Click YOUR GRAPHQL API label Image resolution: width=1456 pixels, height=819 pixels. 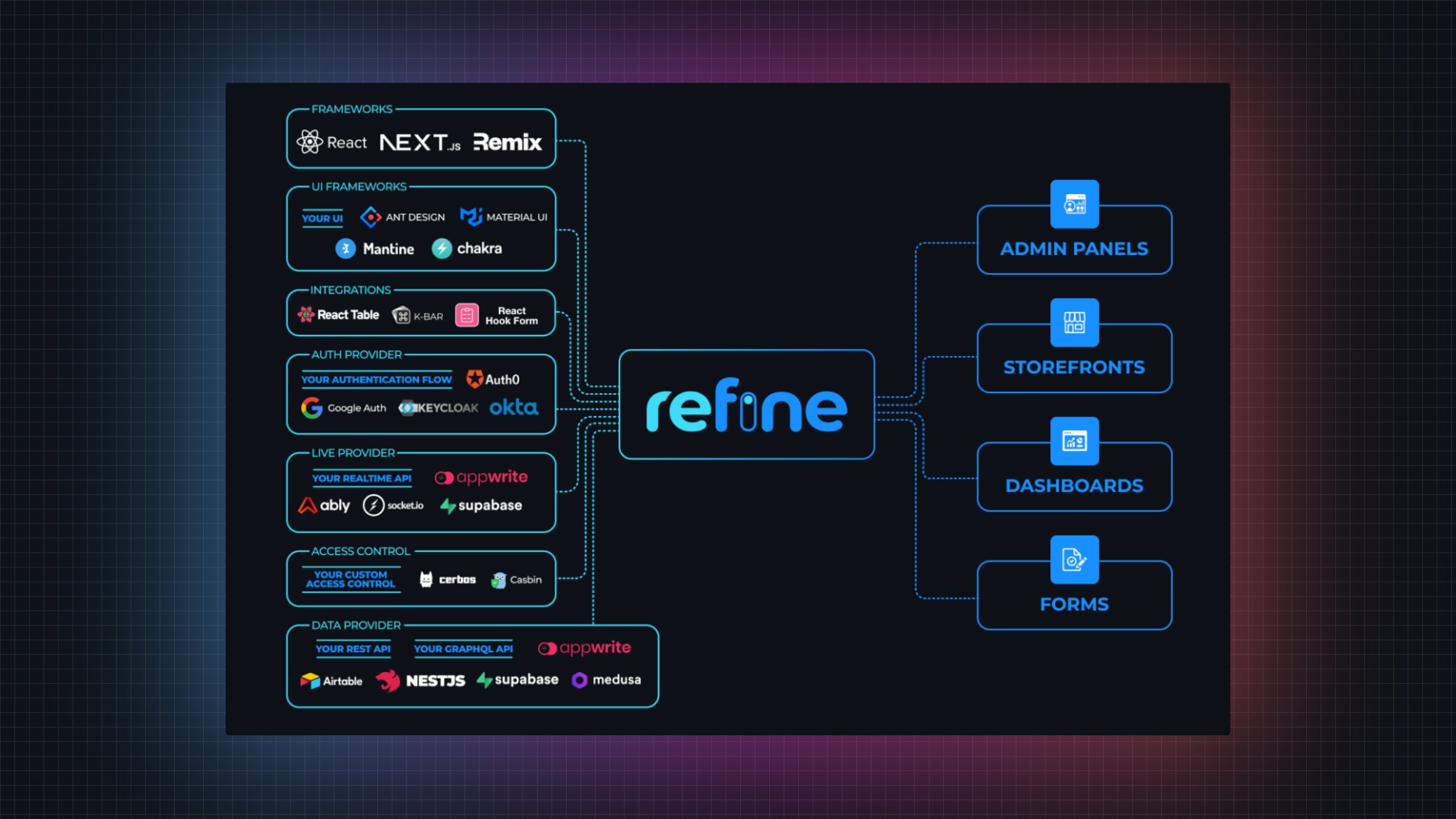pos(463,649)
